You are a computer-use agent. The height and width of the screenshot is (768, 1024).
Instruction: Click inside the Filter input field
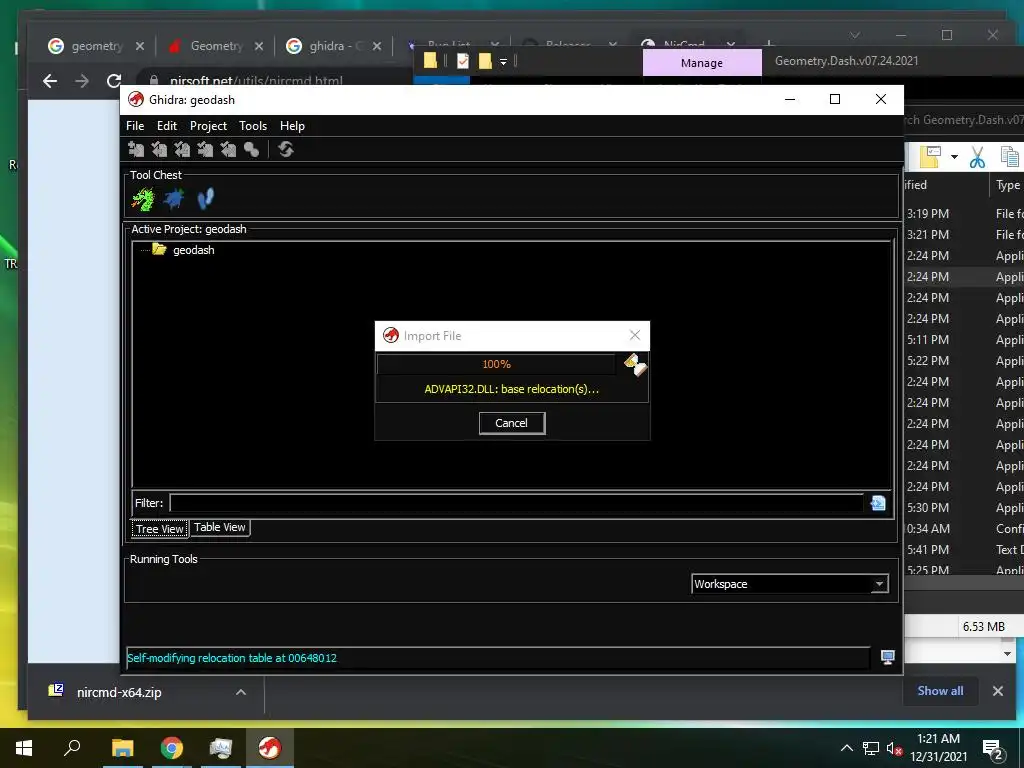point(516,503)
